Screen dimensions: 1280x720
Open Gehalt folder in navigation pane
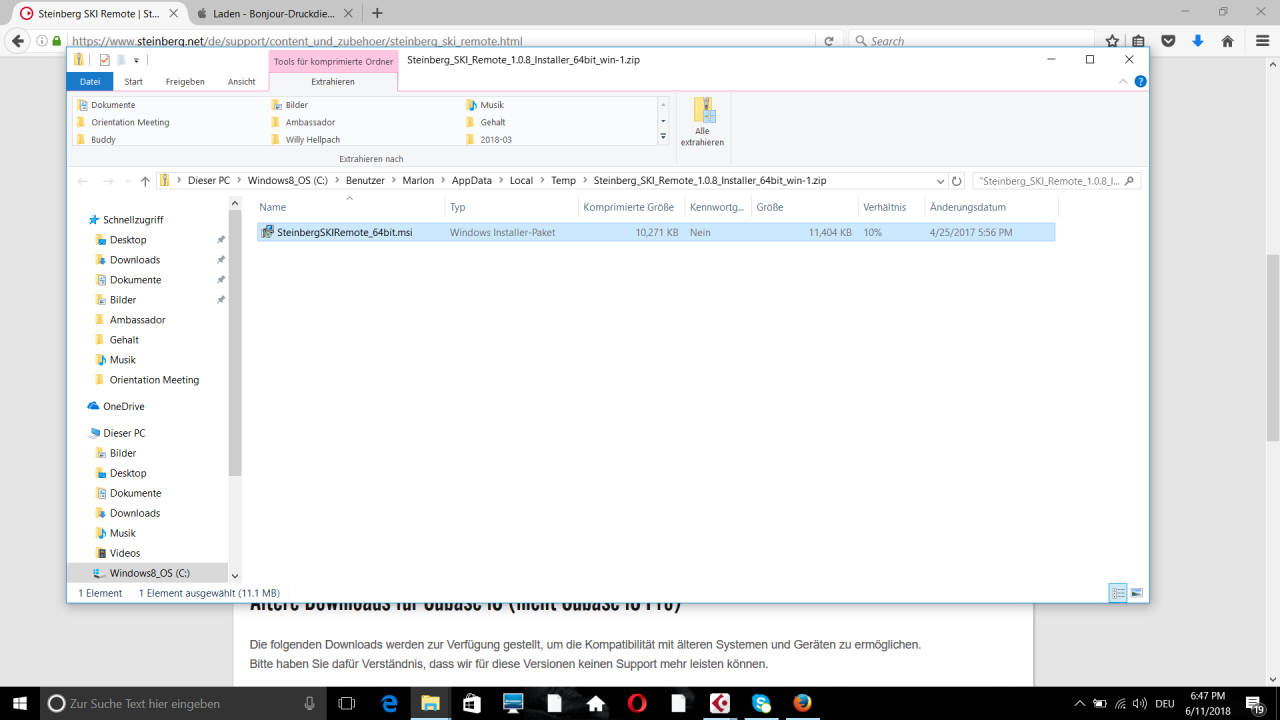click(x=124, y=340)
